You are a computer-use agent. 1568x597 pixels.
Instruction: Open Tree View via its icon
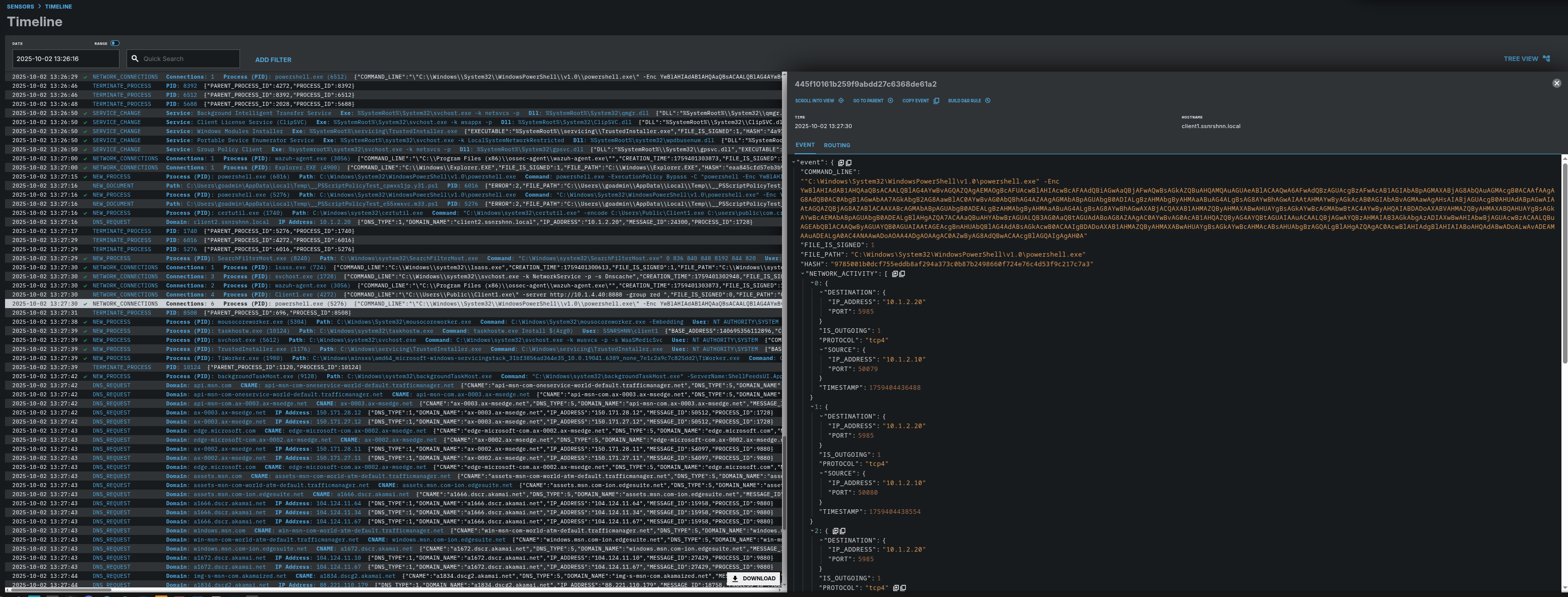pyautogui.click(x=1546, y=59)
